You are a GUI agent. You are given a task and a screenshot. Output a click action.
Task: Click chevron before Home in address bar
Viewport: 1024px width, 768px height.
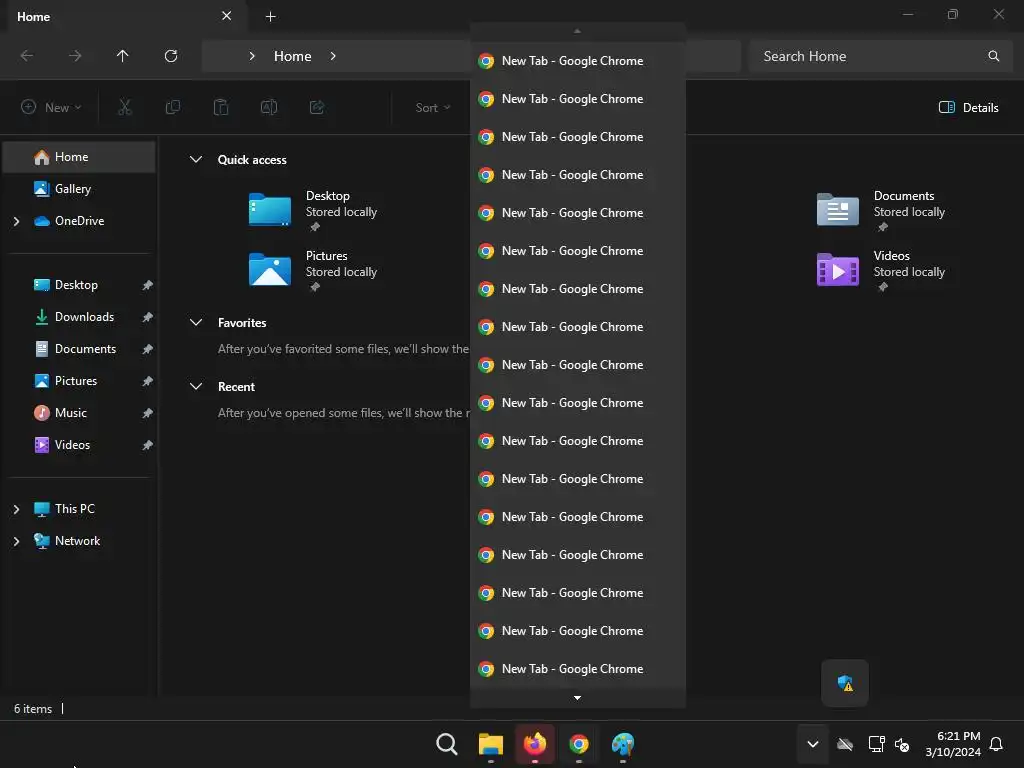[x=252, y=56]
